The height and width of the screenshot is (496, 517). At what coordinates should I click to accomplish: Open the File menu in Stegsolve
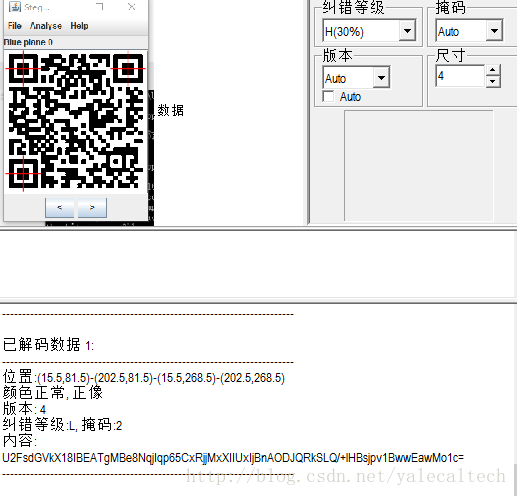coord(15,26)
